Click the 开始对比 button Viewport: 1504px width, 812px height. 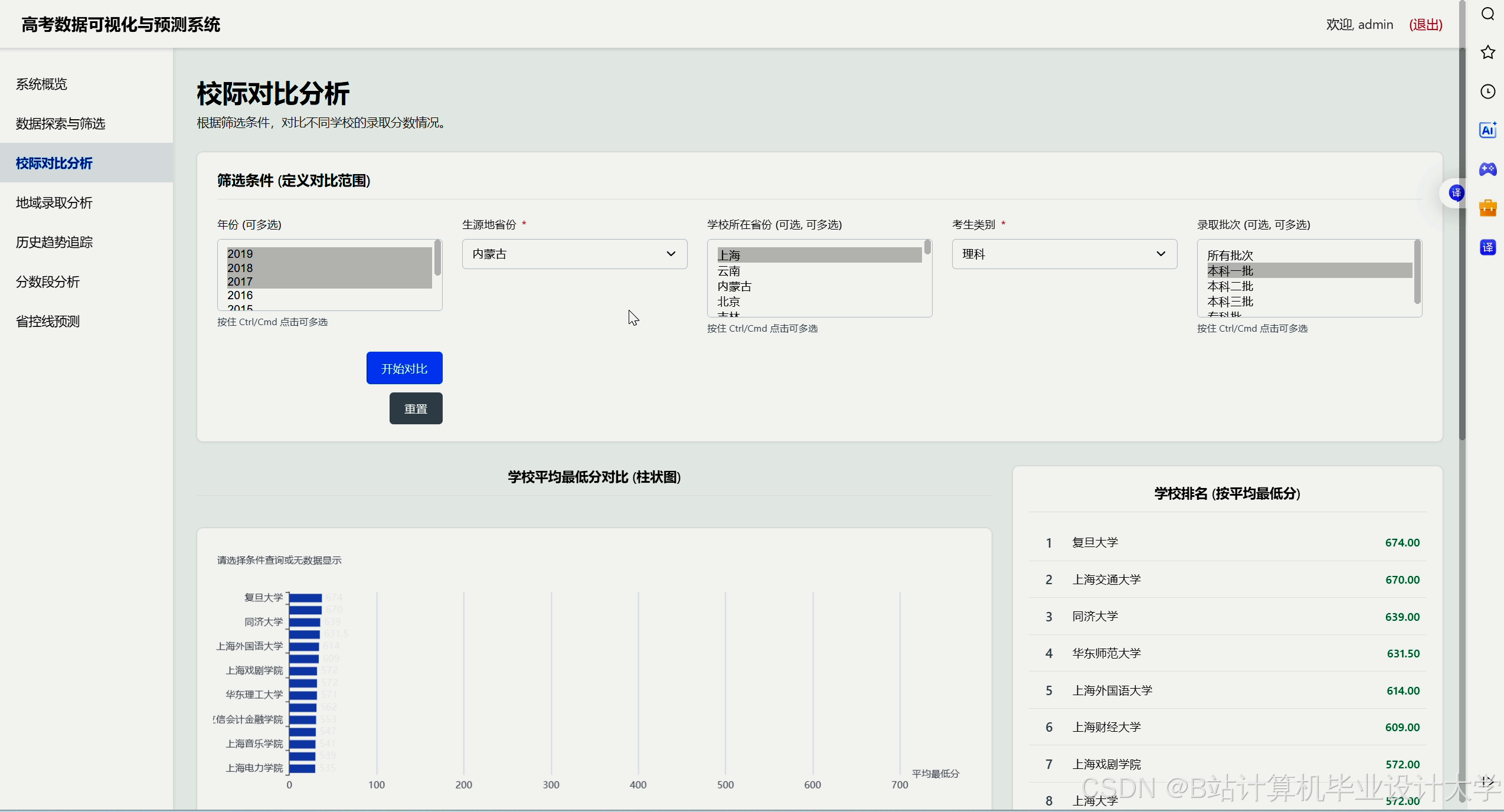coord(404,368)
